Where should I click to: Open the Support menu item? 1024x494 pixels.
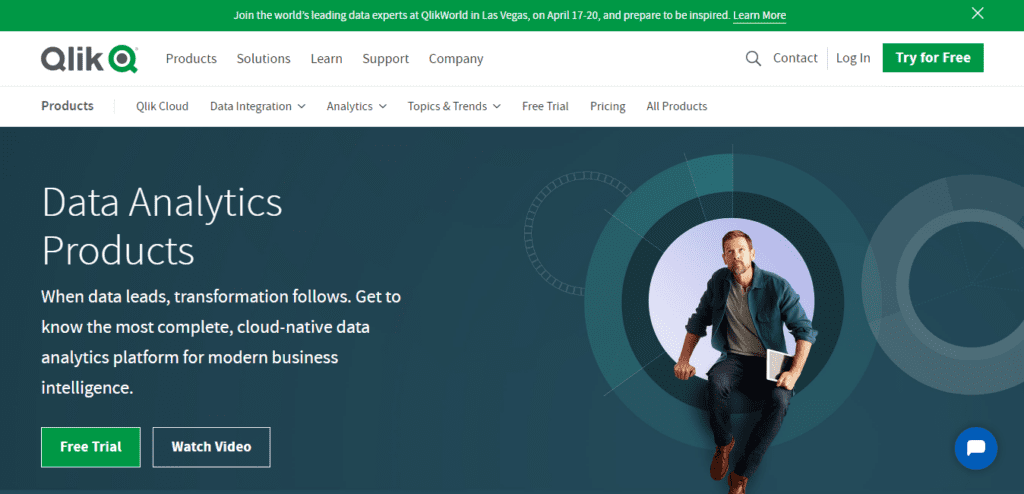pos(385,59)
